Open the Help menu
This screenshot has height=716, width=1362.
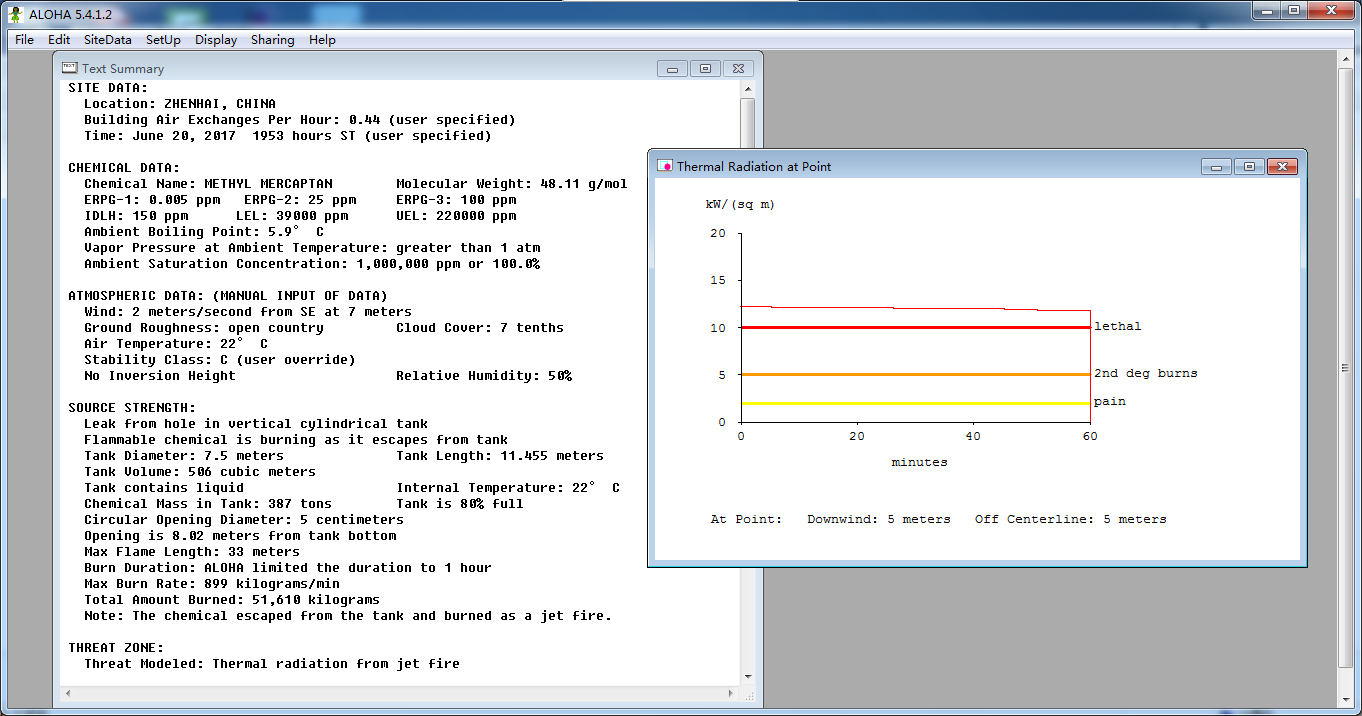pos(322,40)
